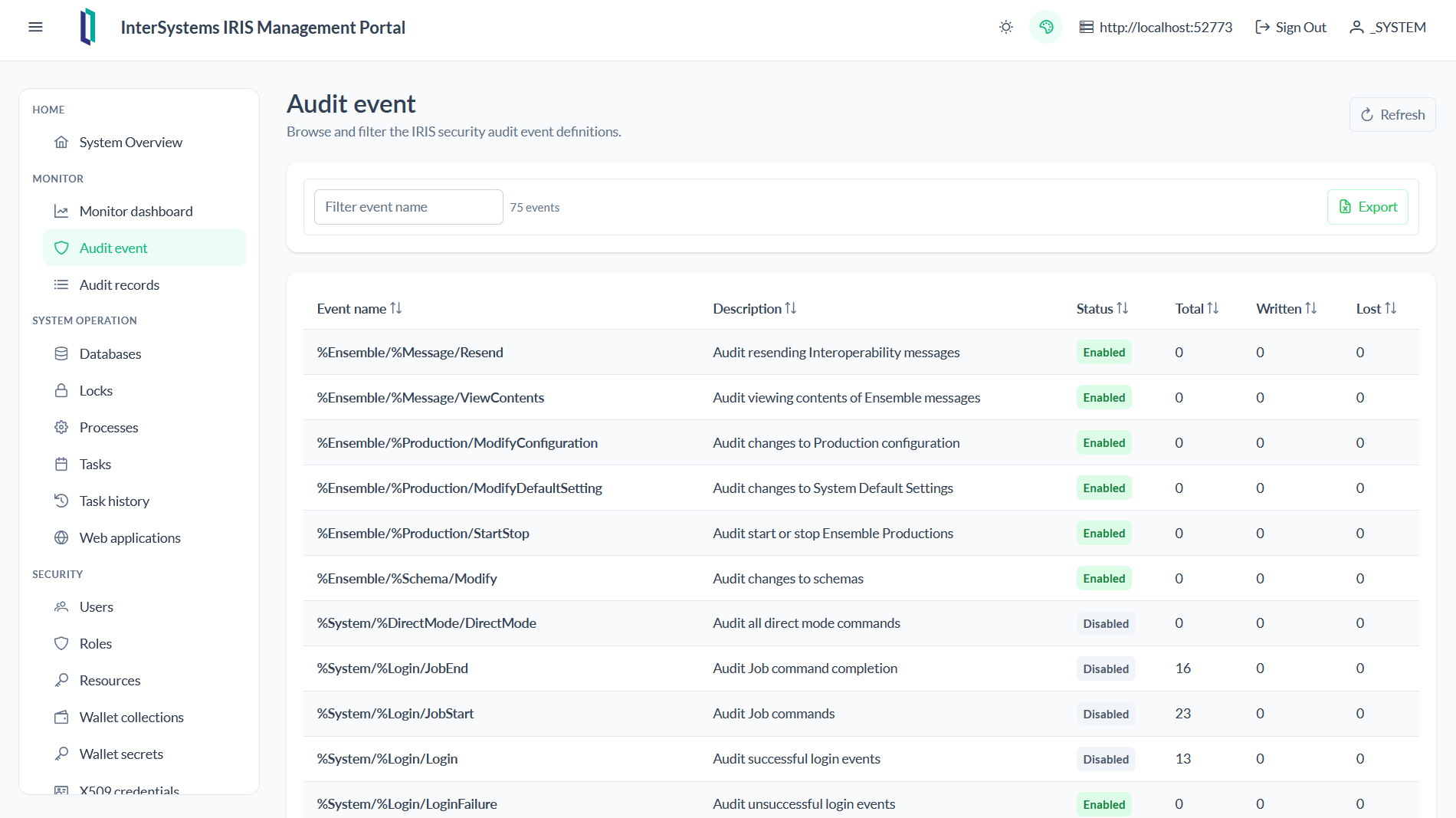The width and height of the screenshot is (1456, 818).
Task: Click the Sign Out arrow icon
Action: pos(1262,28)
